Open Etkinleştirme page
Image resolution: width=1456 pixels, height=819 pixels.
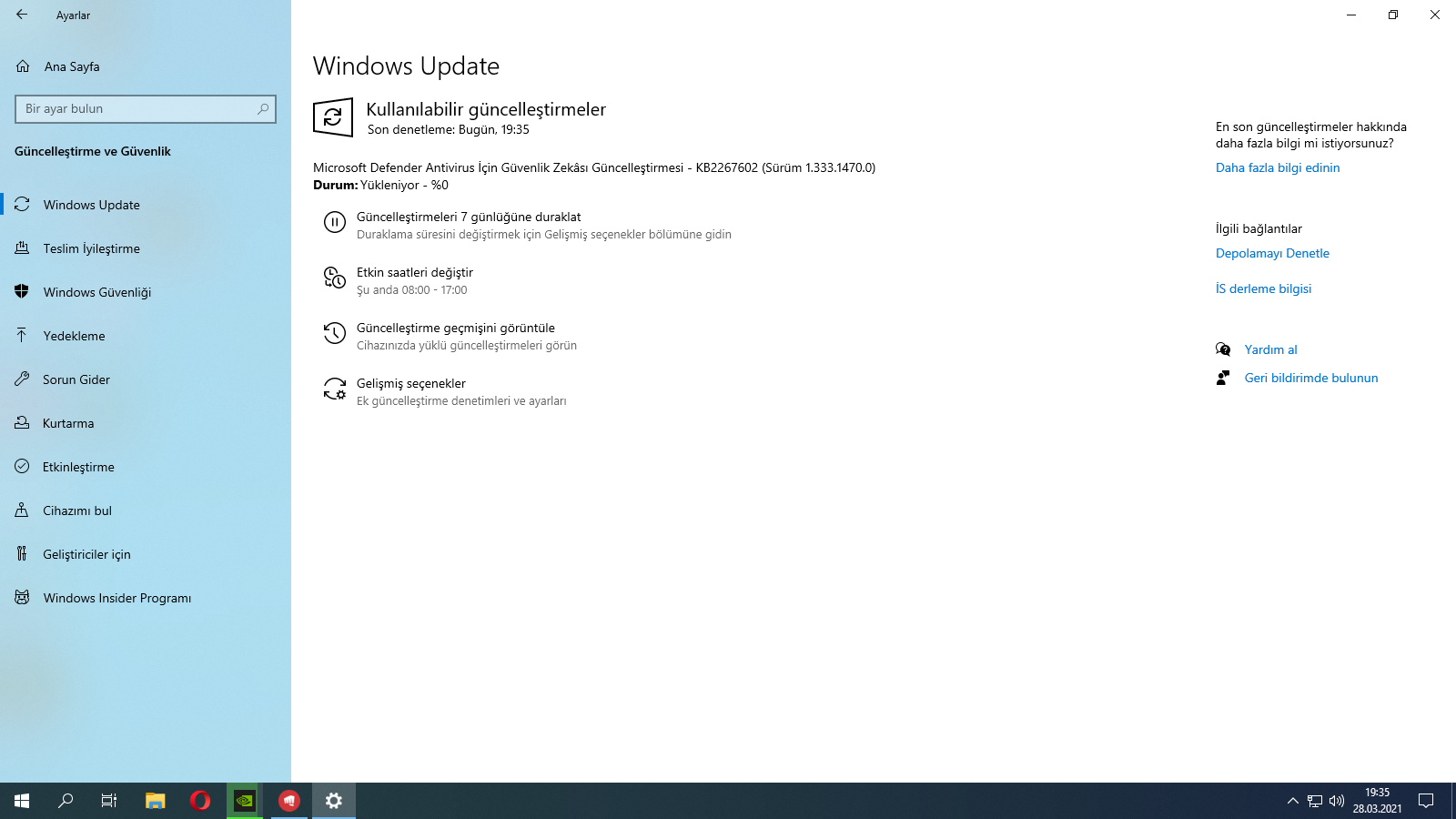pos(146,467)
